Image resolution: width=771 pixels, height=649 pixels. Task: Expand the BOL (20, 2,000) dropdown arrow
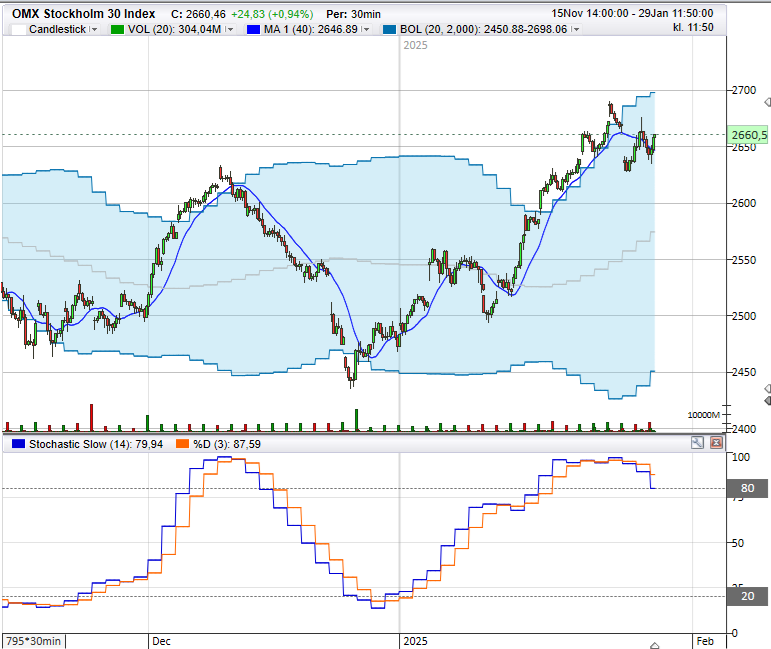coord(575,30)
